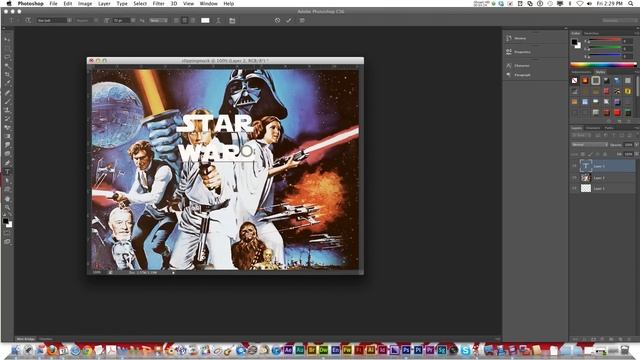
Task: Open the Window menu
Action: (x=208, y=3)
